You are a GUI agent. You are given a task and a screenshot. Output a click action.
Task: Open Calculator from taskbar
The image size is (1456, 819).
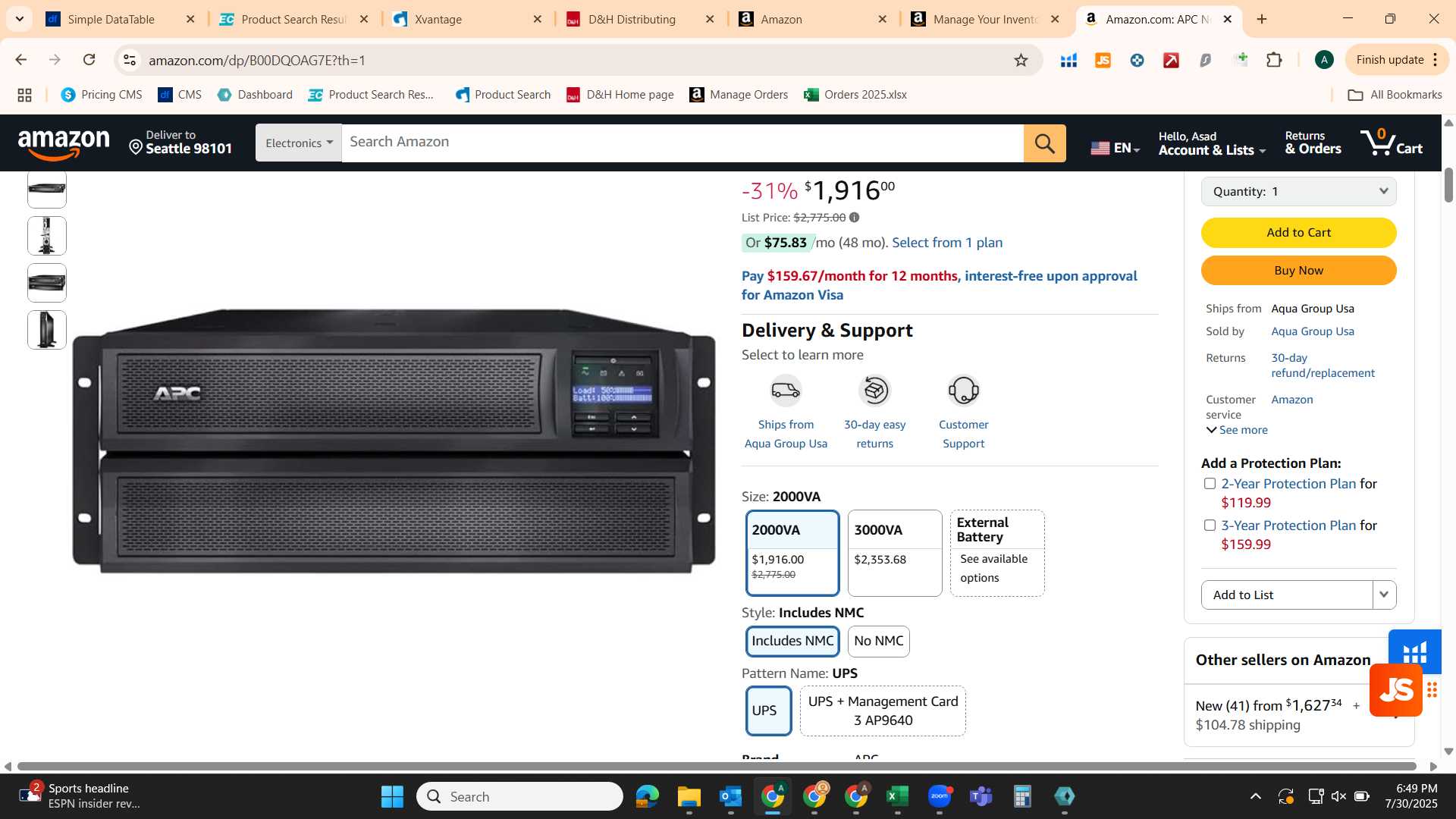1022,796
